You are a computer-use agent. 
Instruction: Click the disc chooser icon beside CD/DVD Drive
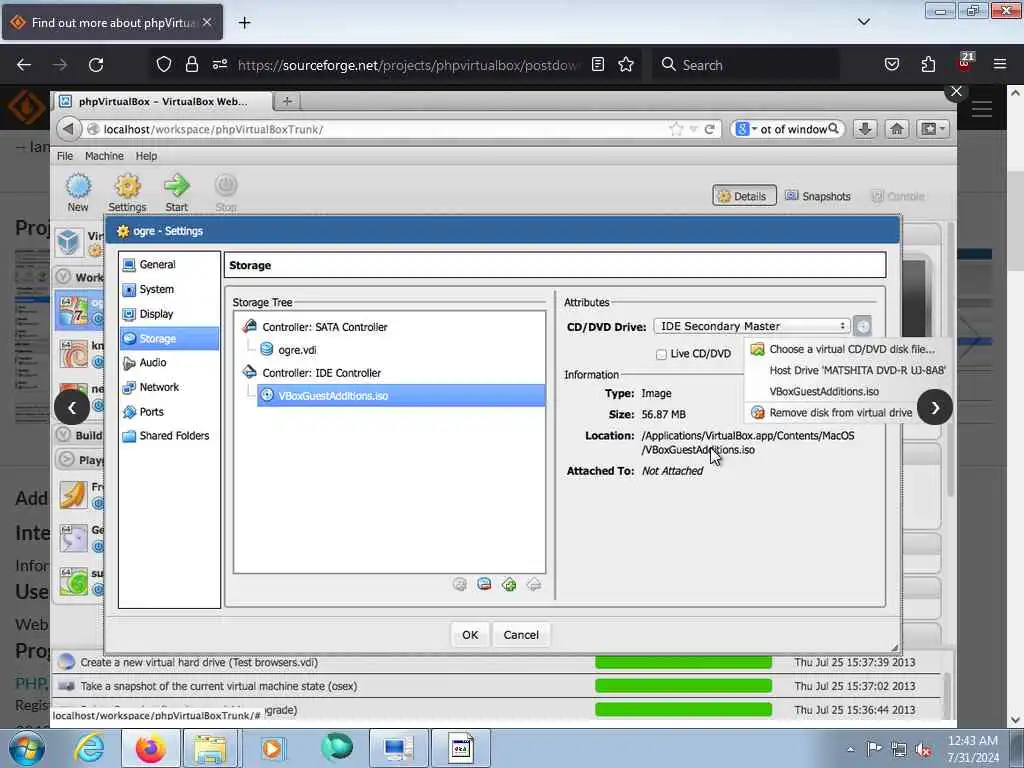point(863,326)
